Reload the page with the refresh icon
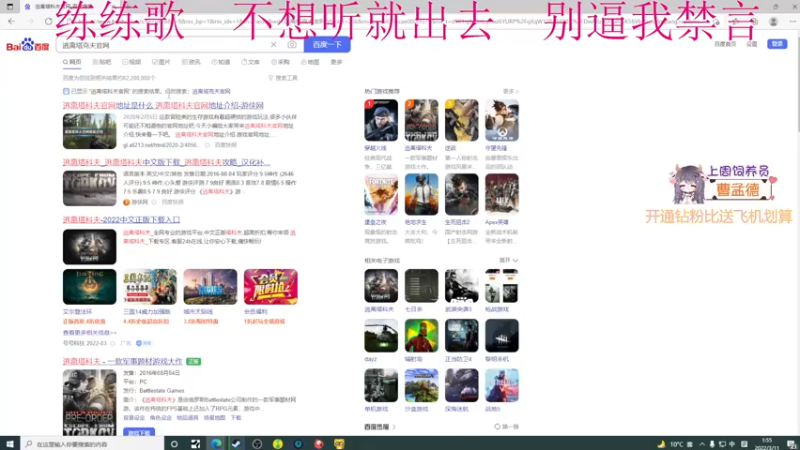 (48, 21)
